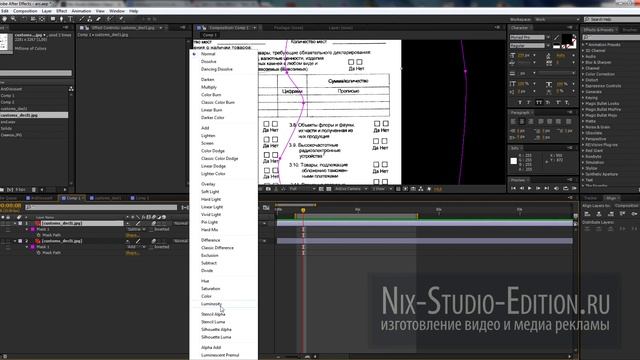640x360 pixels.
Task: Apply All Caps in Character panel
Action: (539, 102)
